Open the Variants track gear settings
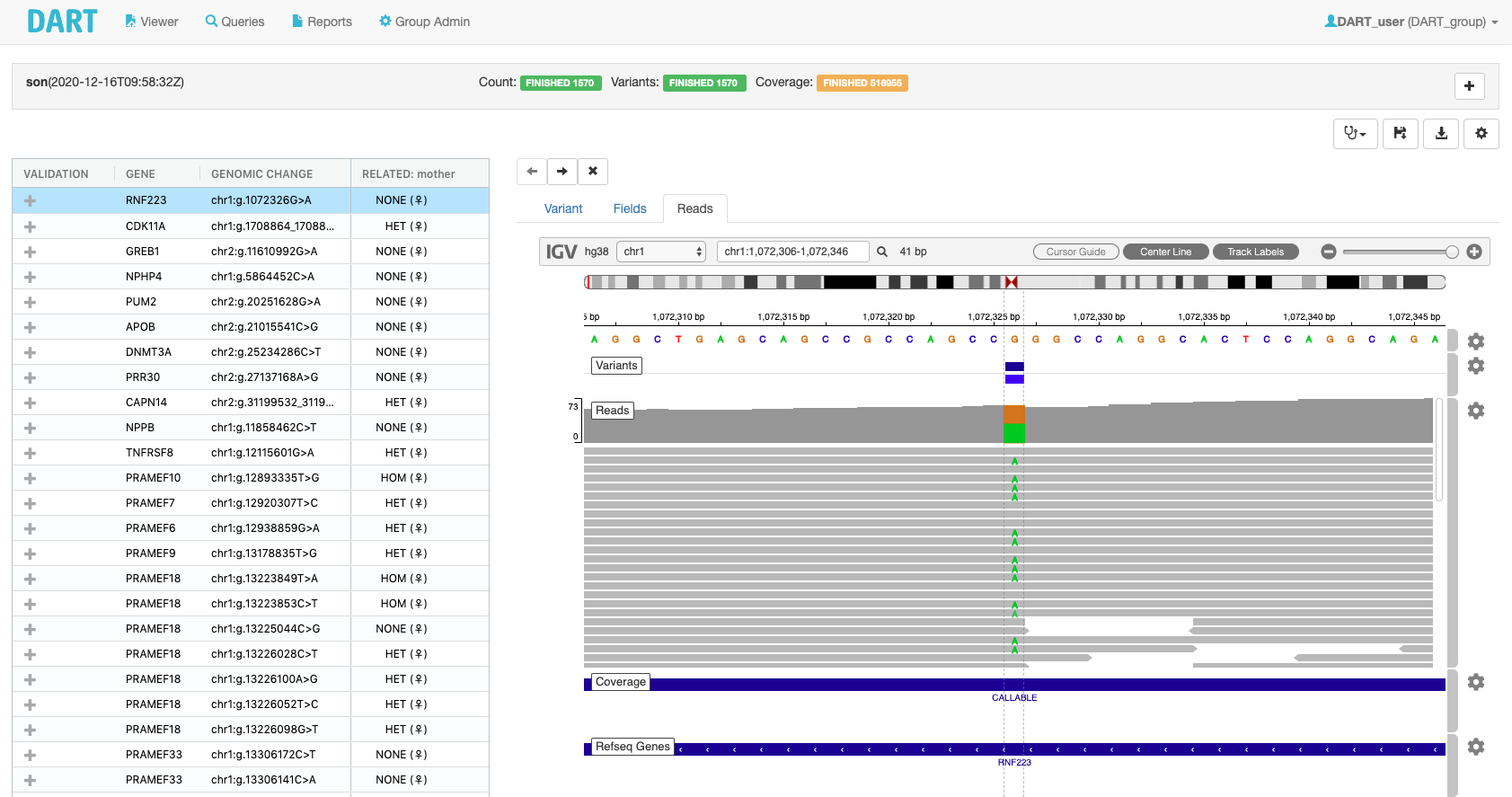The width and height of the screenshot is (1512, 797). (x=1476, y=366)
